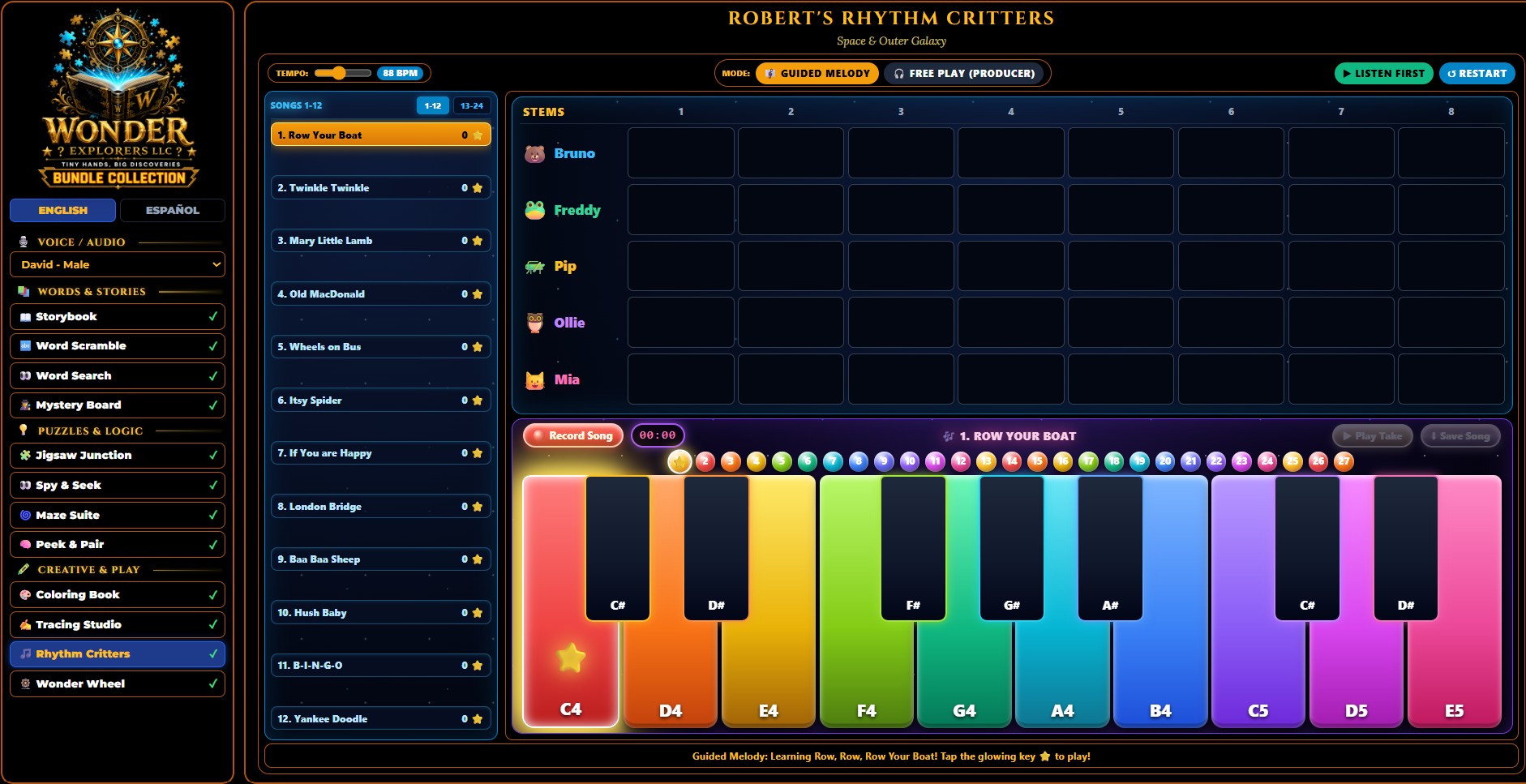Click the 00:00 recording timer
This screenshot has height=784, width=1526.
[x=658, y=435]
